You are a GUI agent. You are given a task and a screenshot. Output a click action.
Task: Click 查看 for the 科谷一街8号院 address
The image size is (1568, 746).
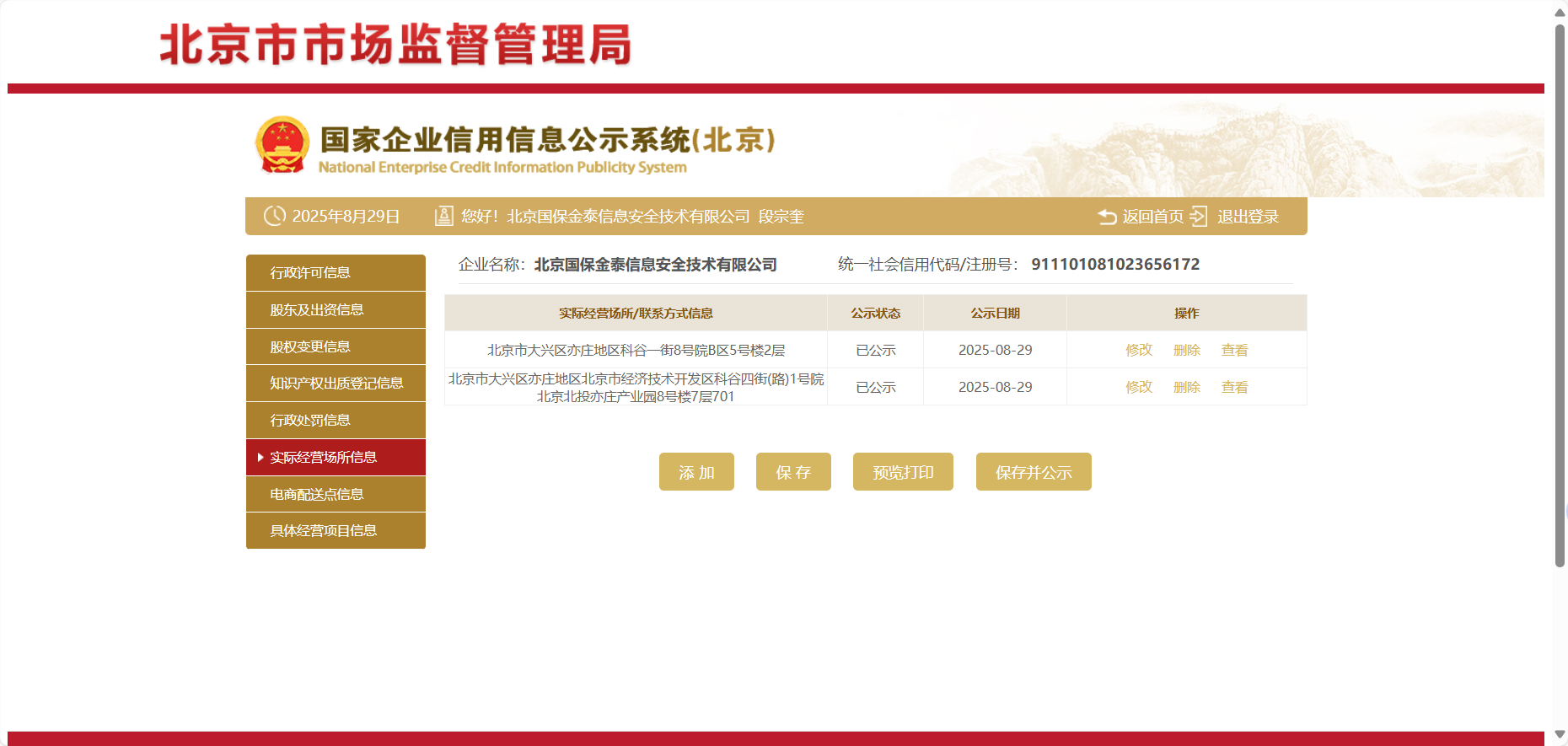point(1235,350)
